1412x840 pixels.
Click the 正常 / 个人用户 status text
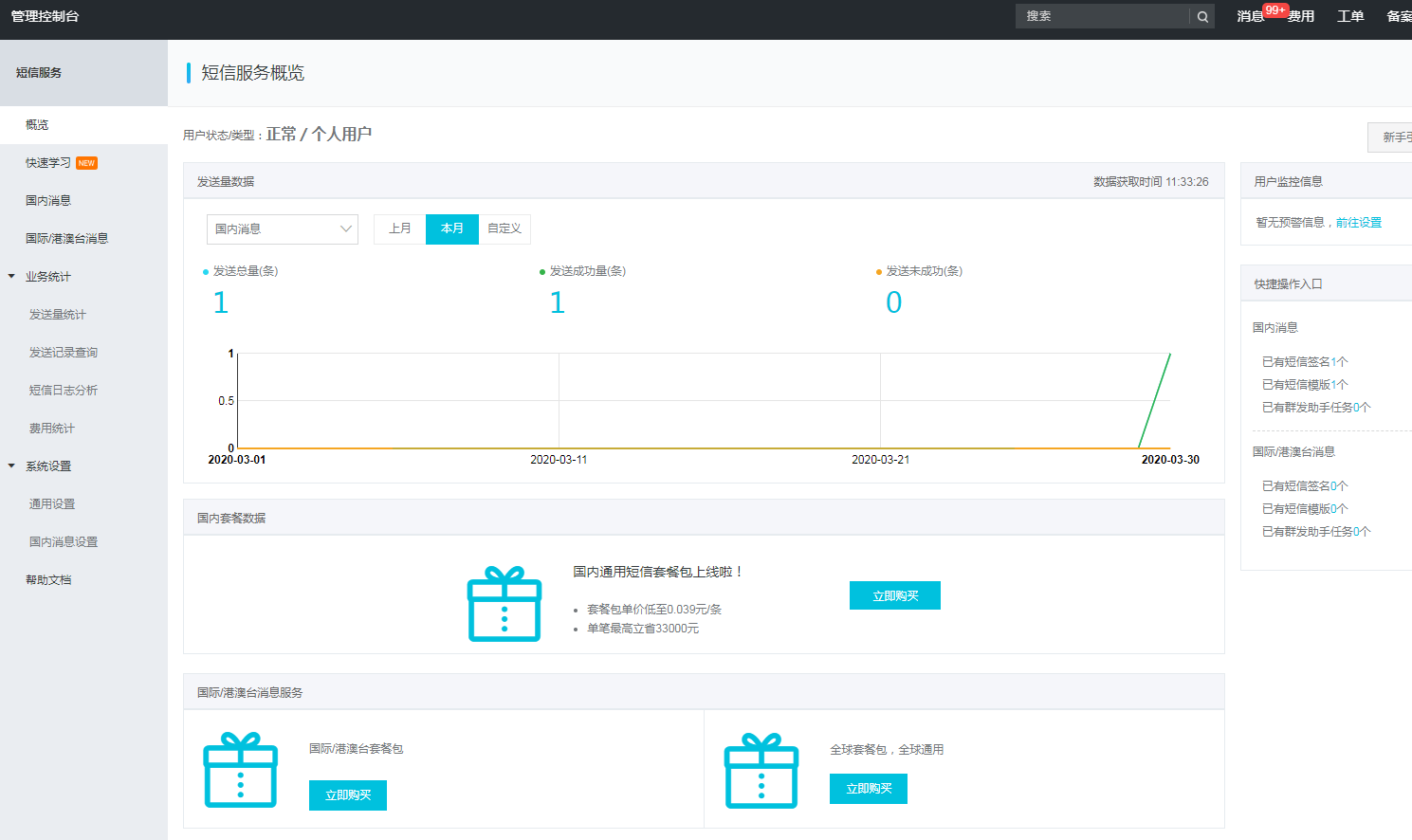tap(319, 135)
